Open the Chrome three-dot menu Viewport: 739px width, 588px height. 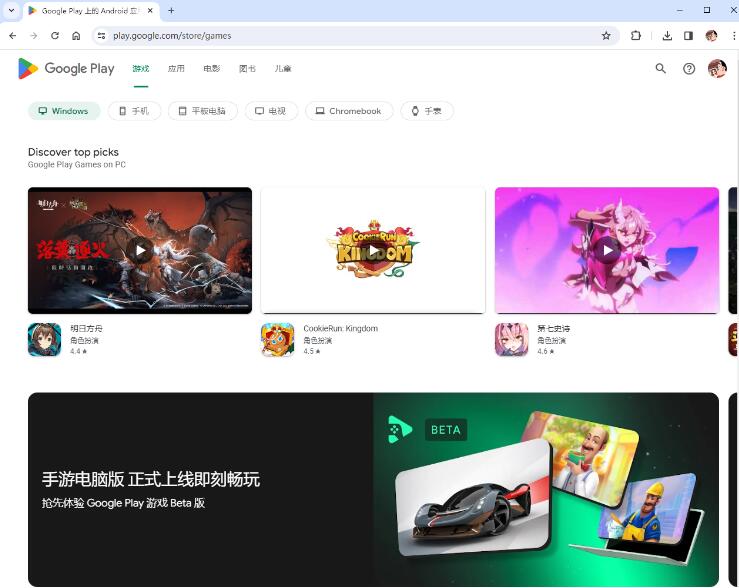pos(733,36)
